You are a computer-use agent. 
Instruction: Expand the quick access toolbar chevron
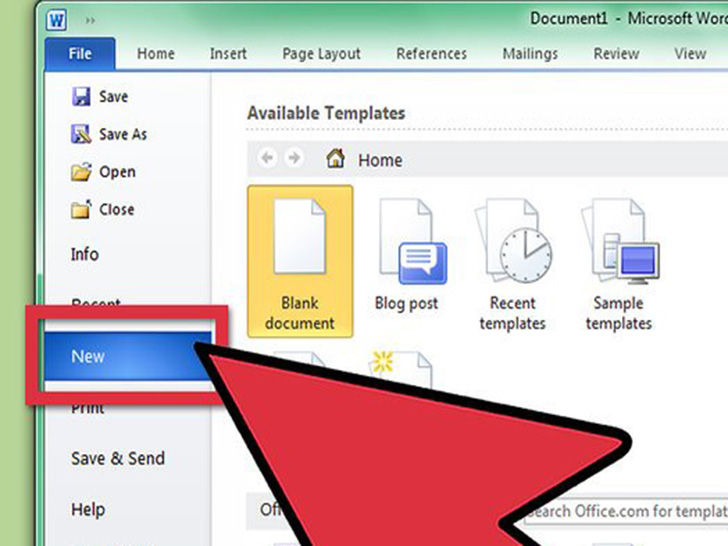pos(90,20)
